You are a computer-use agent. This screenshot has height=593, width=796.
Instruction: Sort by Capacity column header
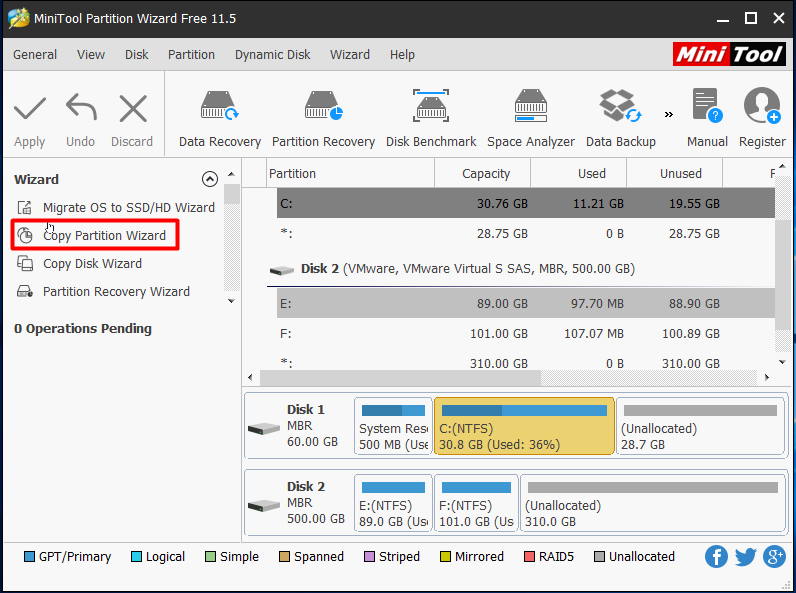click(483, 174)
